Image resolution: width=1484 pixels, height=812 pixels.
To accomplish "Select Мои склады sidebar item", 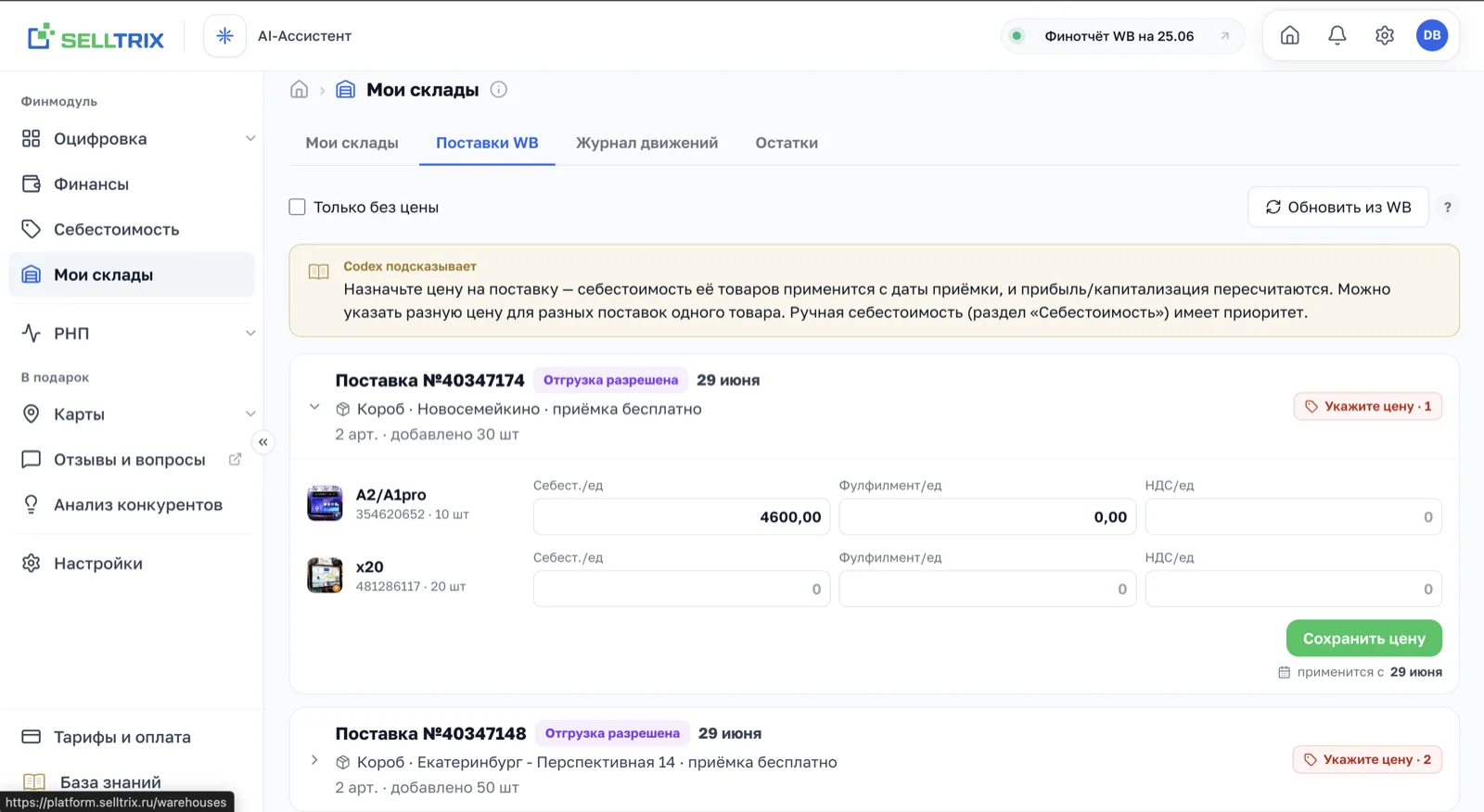I will click(132, 275).
